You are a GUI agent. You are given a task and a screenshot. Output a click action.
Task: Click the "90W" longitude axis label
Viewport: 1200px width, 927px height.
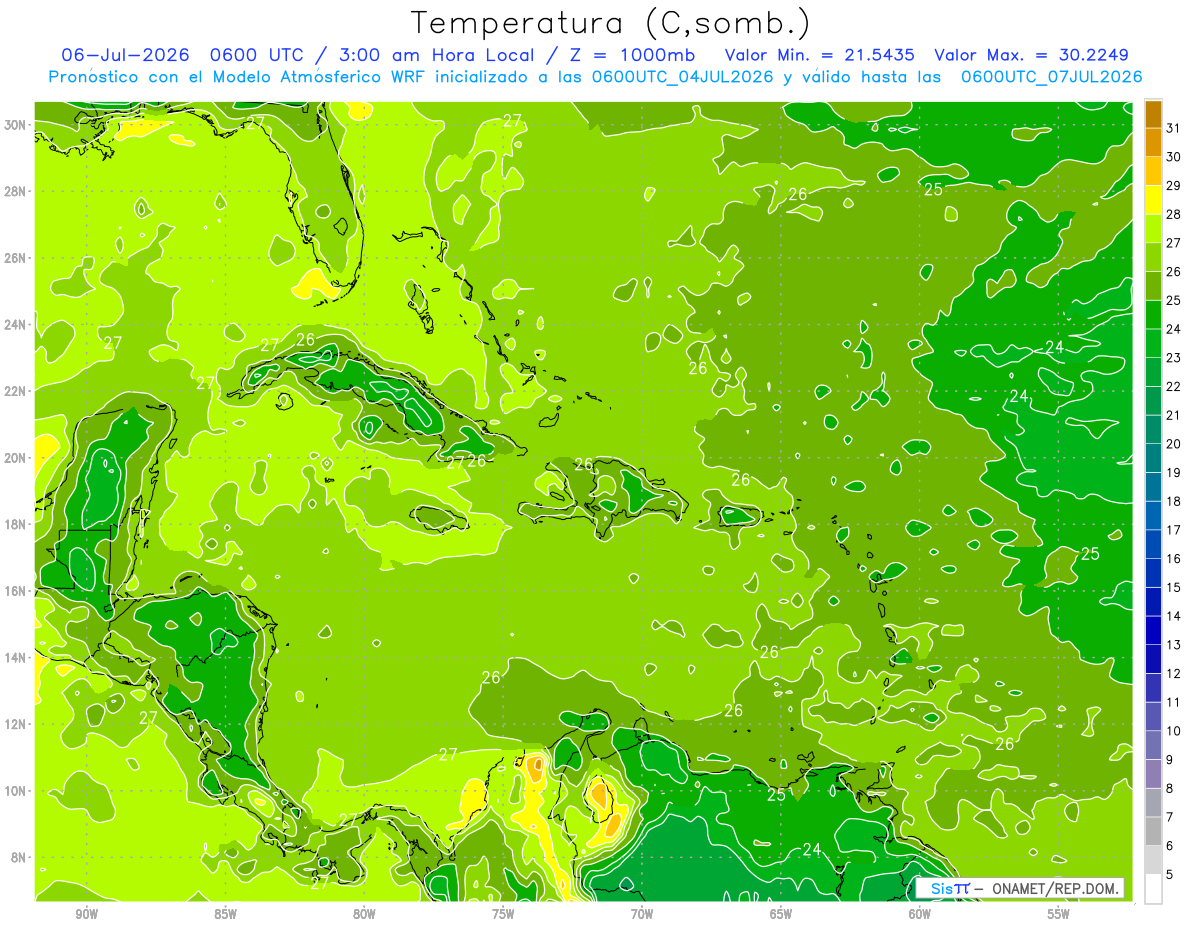click(x=86, y=913)
